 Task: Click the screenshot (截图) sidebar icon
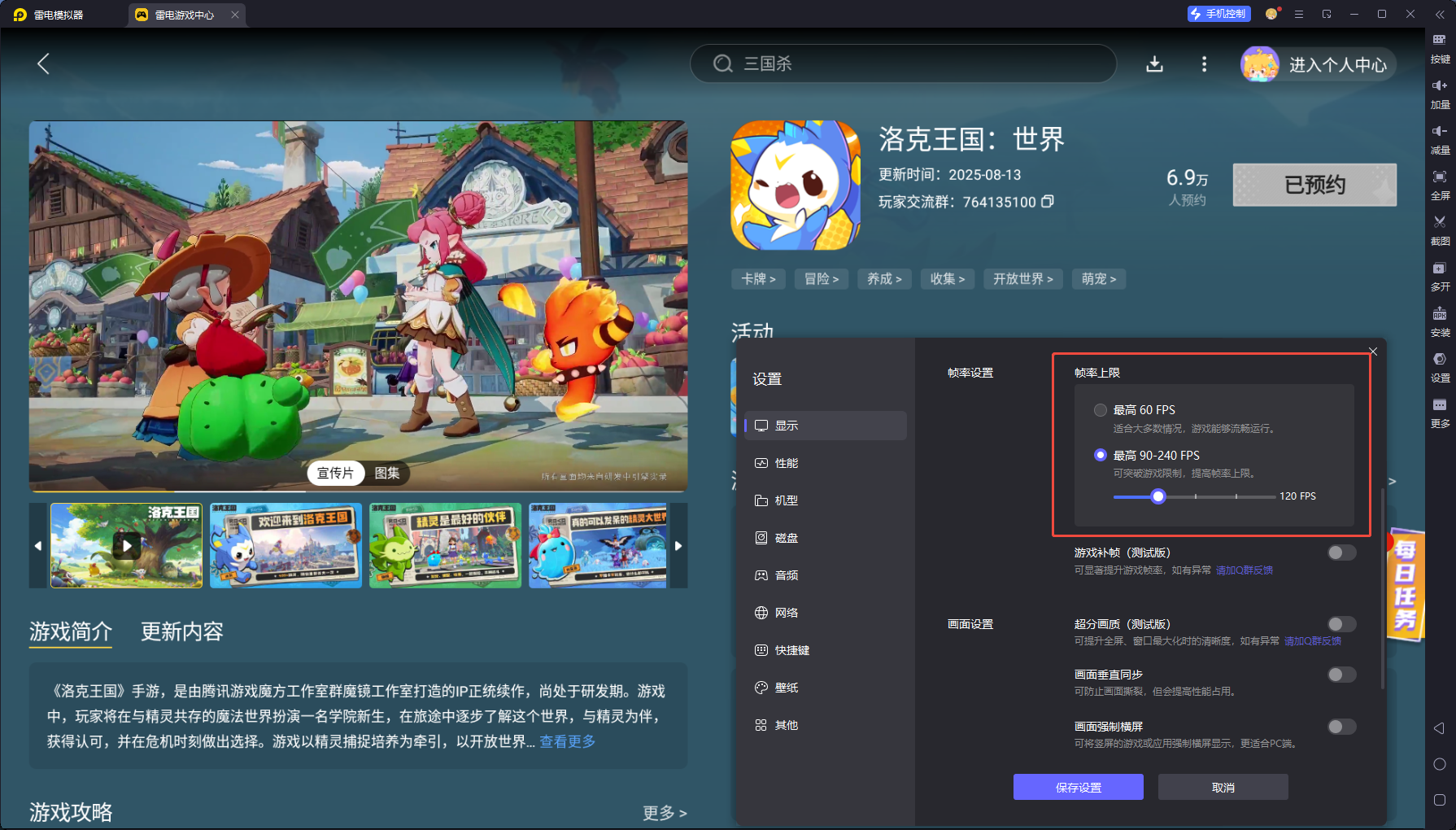1439,229
